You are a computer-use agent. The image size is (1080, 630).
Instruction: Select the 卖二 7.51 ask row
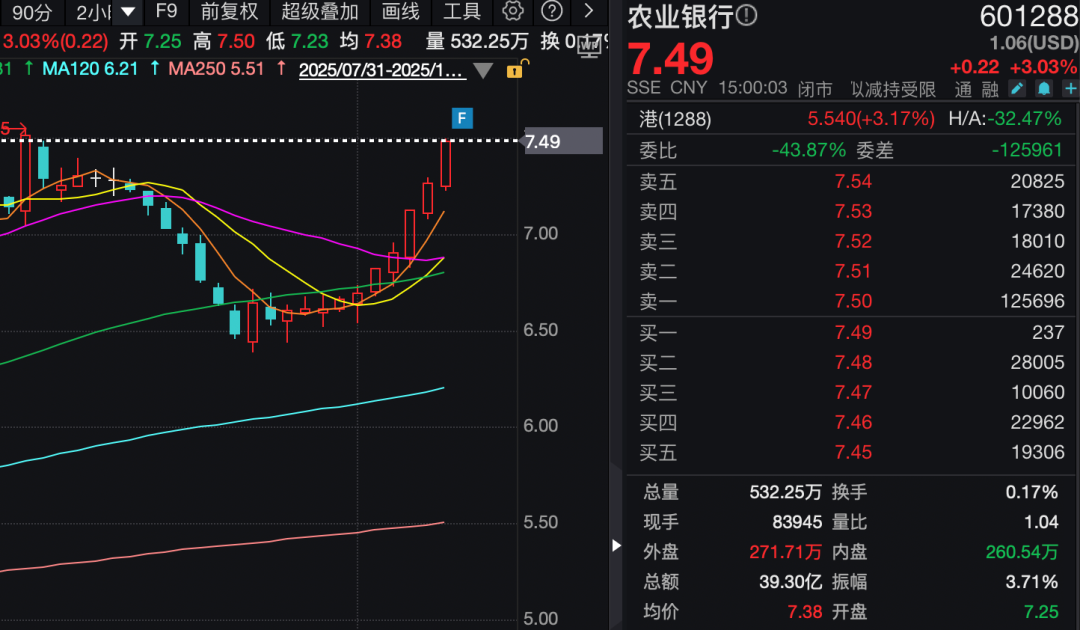click(851, 271)
